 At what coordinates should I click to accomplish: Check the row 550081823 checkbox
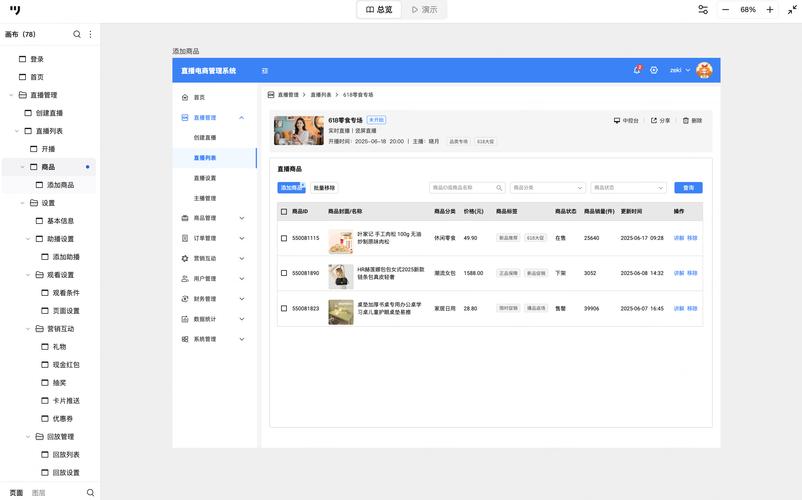point(284,308)
